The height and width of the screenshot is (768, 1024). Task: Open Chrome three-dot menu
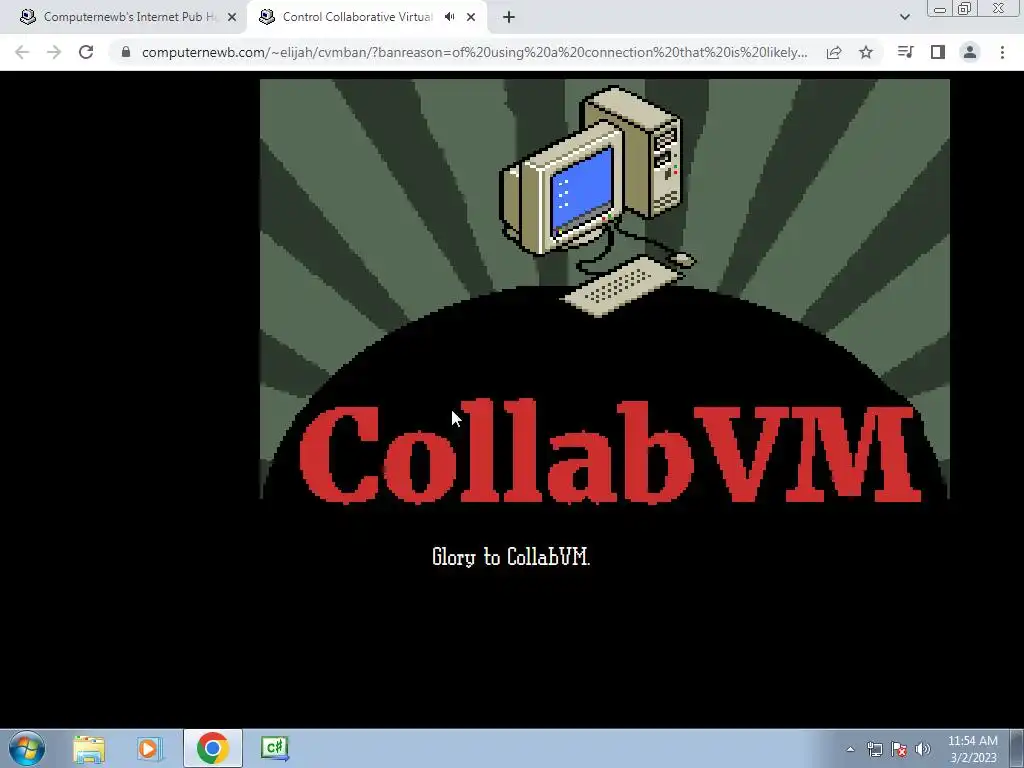click(1002, 52)
